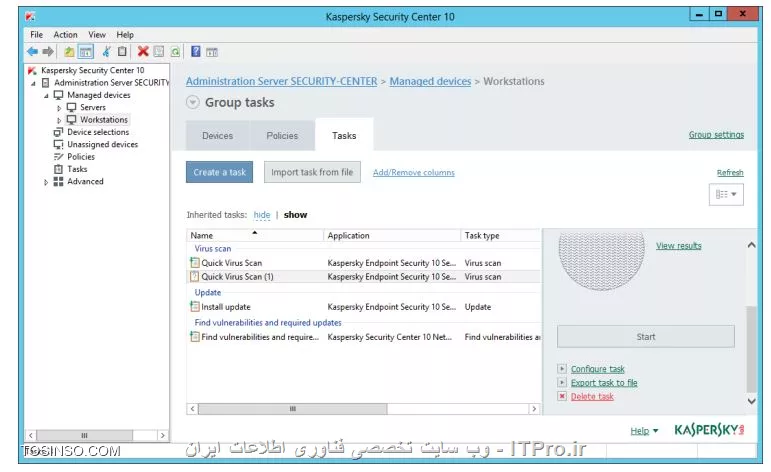771x472 pixels.
Task: Click the task list scroll right arrow
Action: click(534, 409)
